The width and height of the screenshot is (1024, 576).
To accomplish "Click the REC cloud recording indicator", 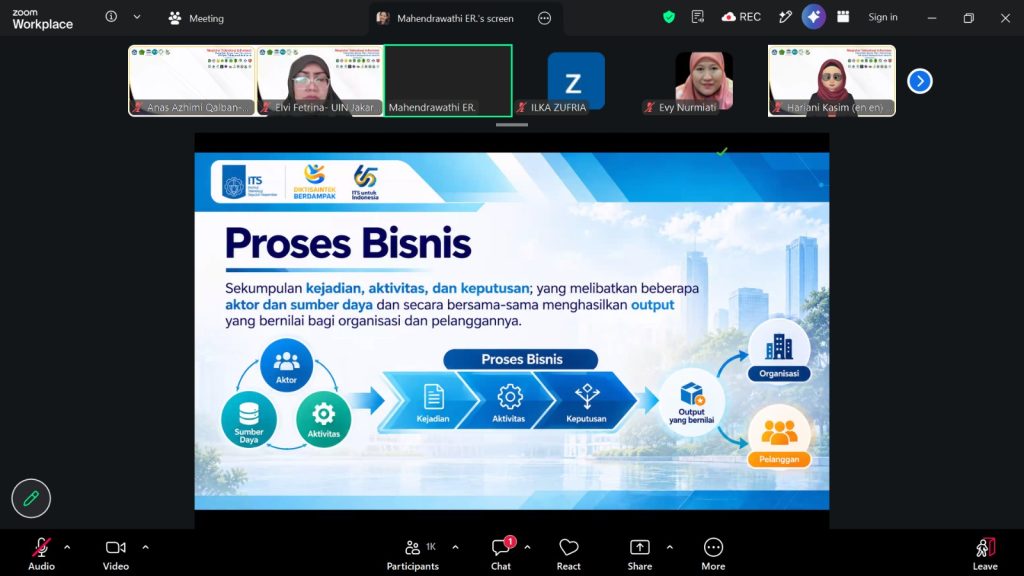I will 741,17.
